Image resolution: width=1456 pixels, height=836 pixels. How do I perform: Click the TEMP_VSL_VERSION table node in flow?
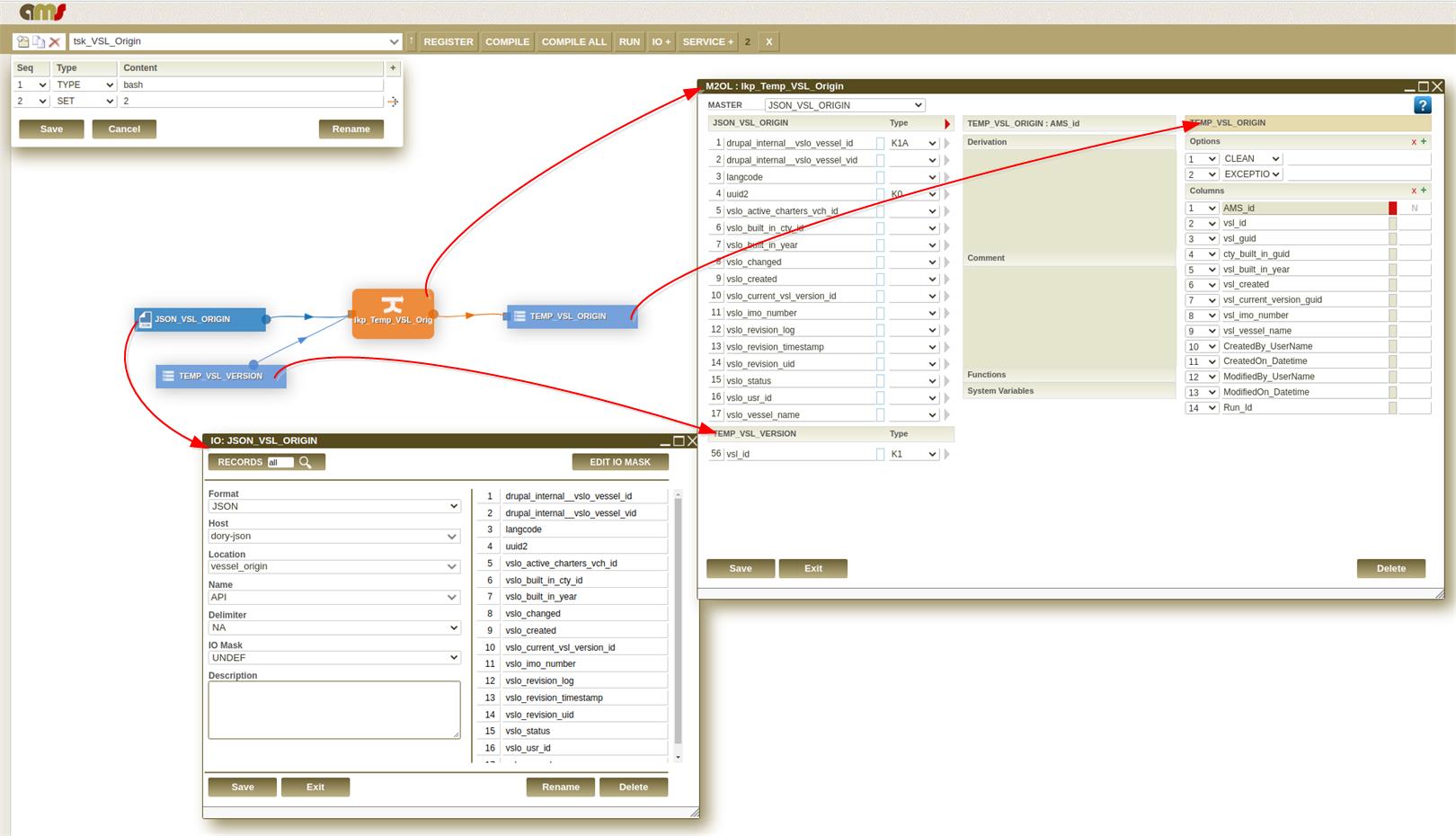[221, 376]
